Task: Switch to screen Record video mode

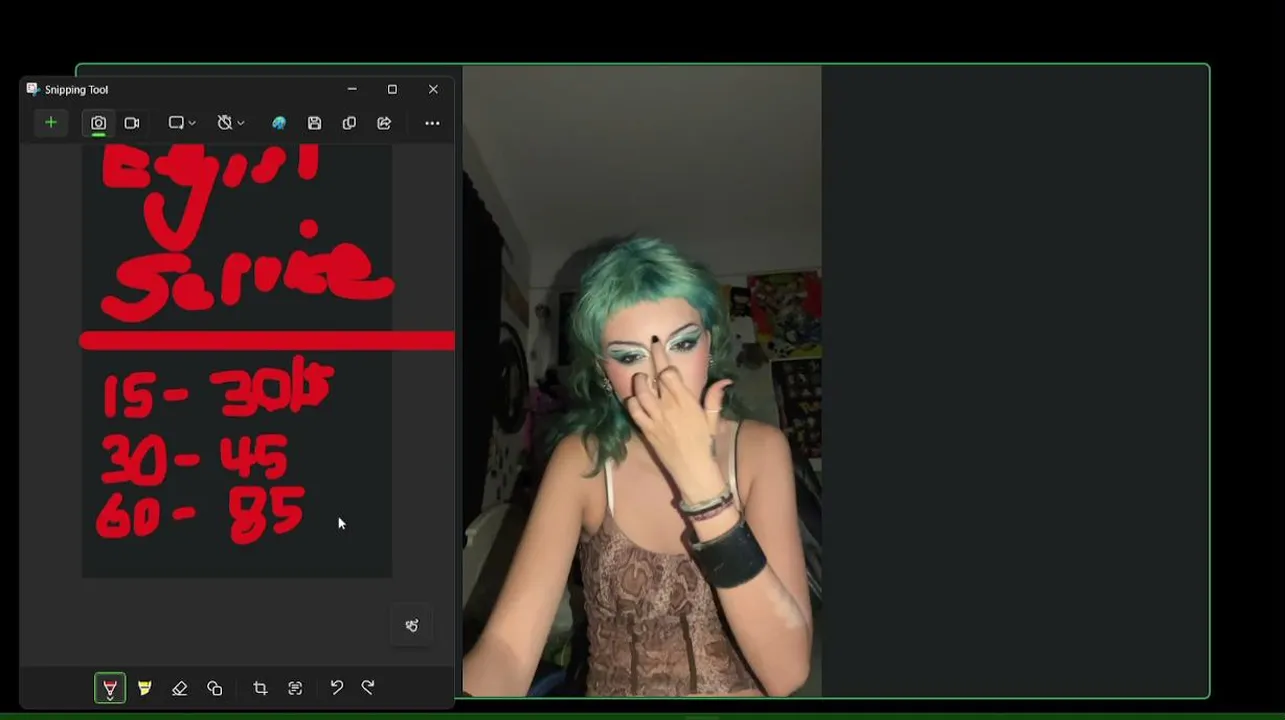Action: (x=132, y=123)
